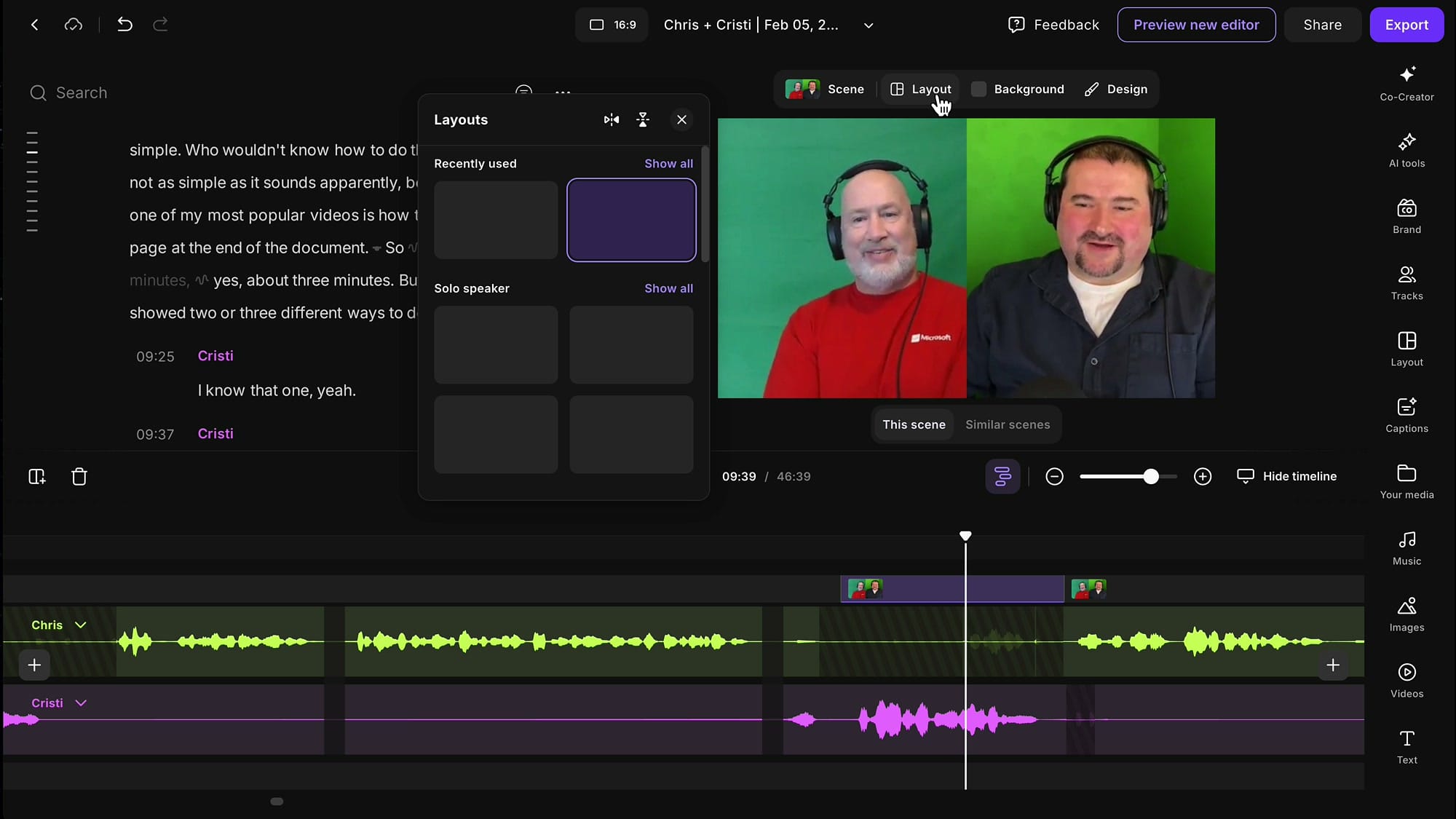Adjust the timeline zoom slider
The width and height of the screenshot is (1456, 819).
(1149, 476)
